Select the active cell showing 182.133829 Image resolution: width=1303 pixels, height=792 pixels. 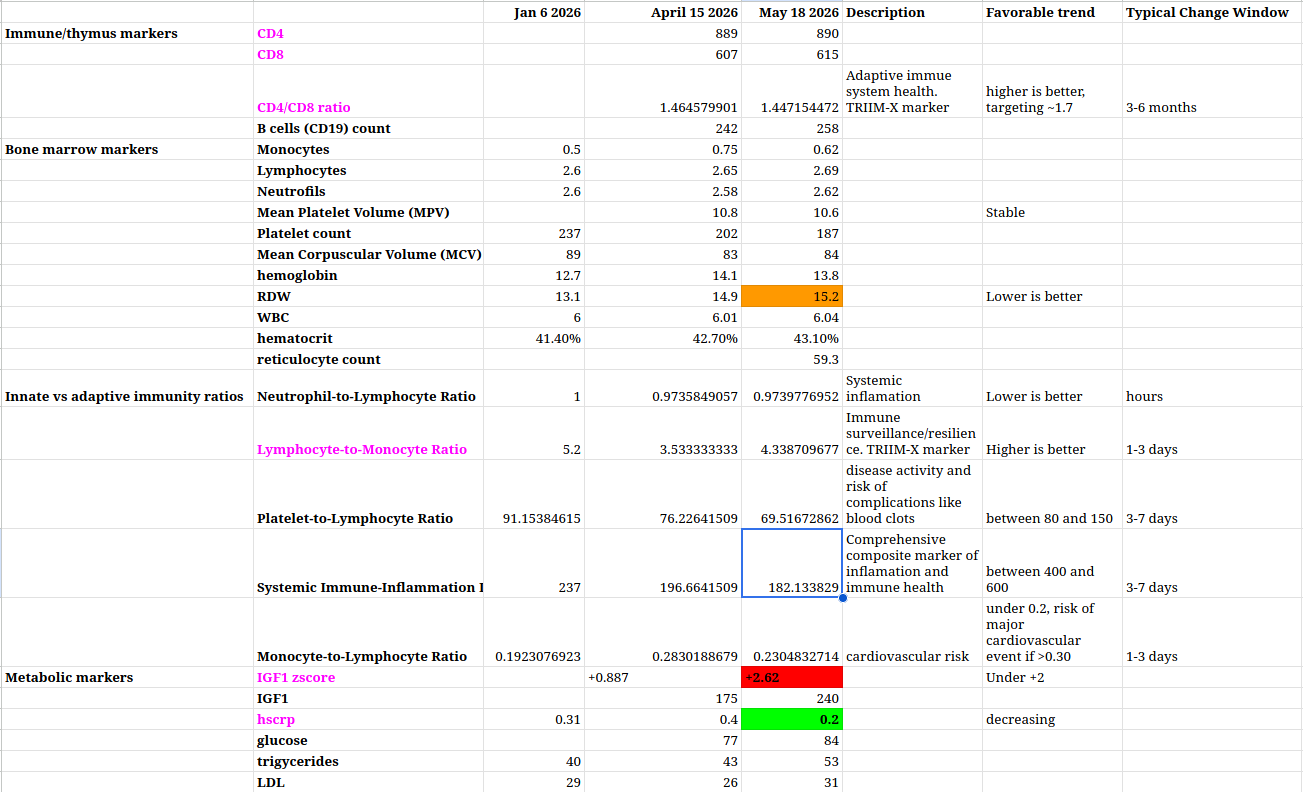click(792, 563)
